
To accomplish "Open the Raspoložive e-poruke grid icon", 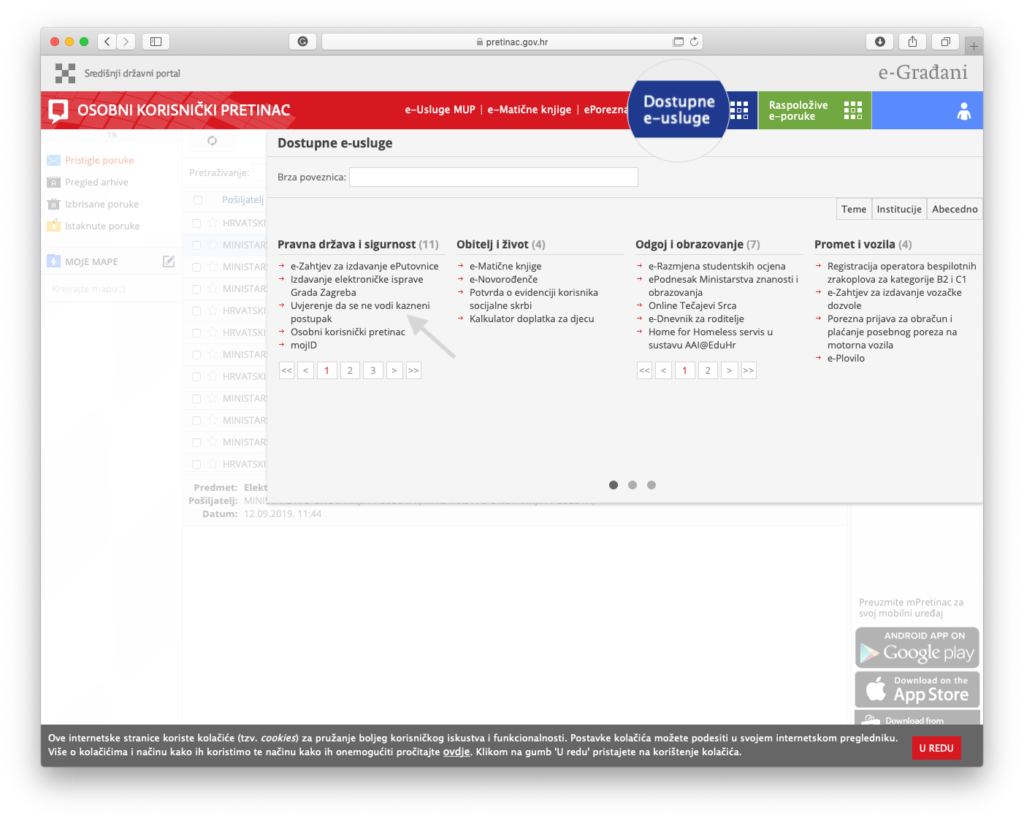I will (x=852, y=110).
